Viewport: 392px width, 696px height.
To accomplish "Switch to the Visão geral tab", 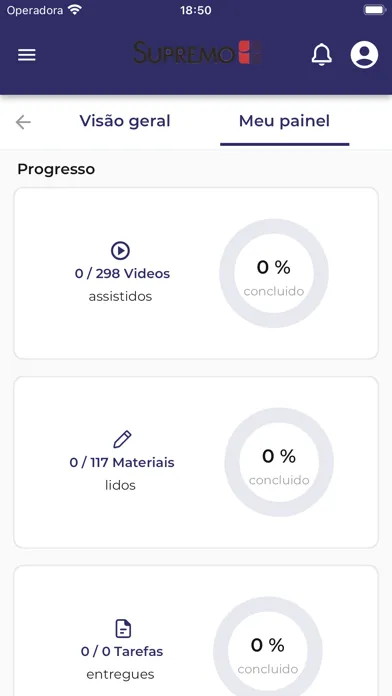I will 125,121.
